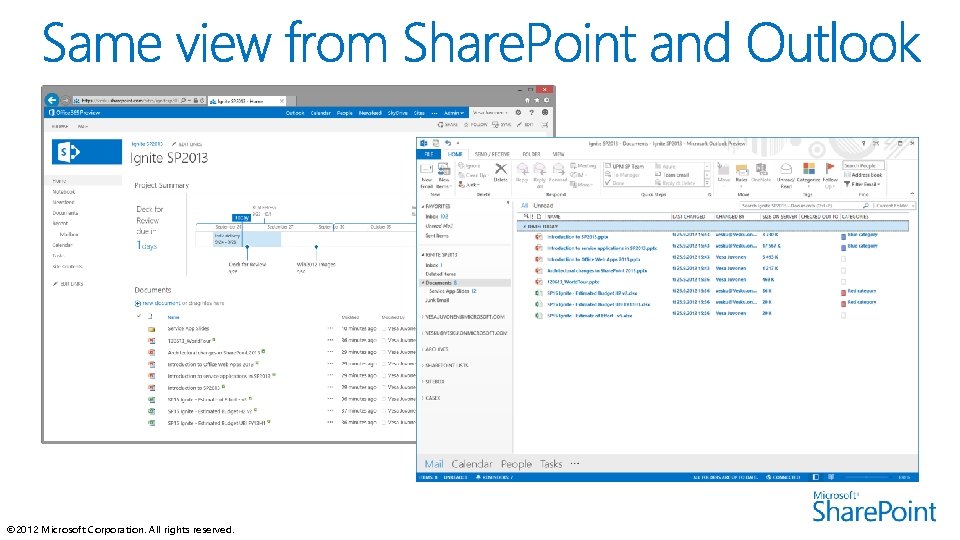The image size is (960, 540).
Task: Switch to SEND / RECEIVE tab in Outlook
Action: 492,154
